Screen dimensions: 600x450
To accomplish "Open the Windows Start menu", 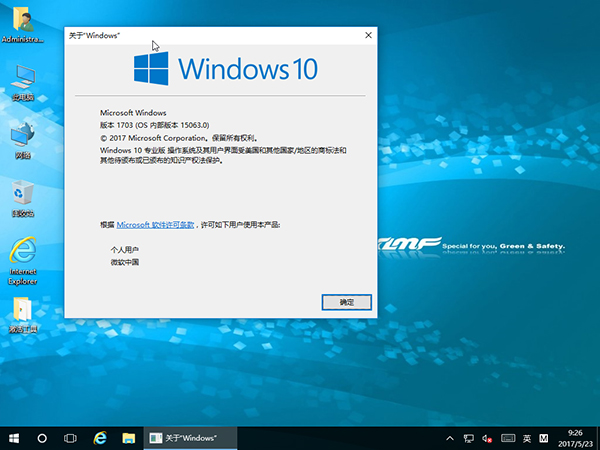I will (14, 438).
